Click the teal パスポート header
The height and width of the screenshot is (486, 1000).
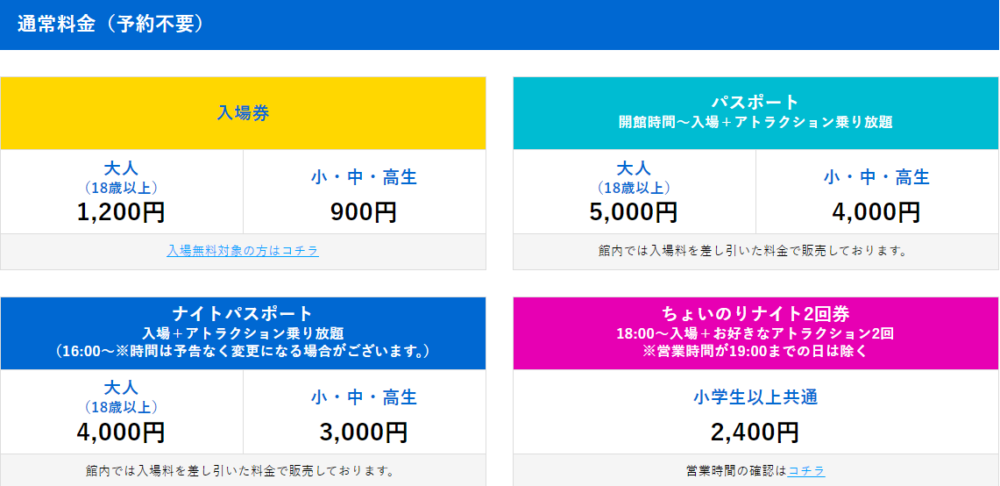[x=756, y=114]
